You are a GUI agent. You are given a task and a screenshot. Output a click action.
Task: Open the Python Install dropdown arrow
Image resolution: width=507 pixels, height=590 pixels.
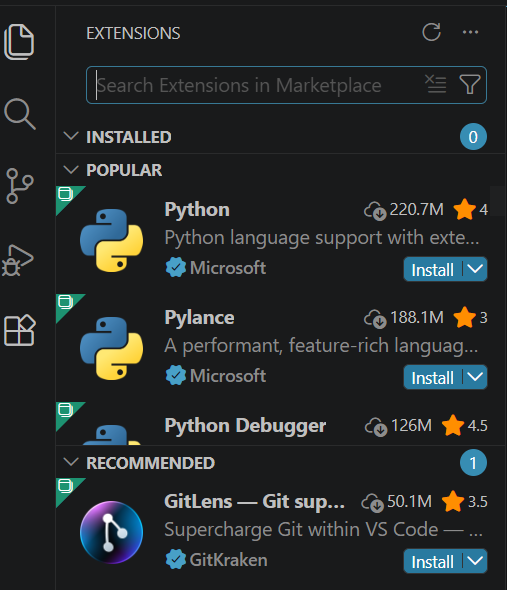[x=475, y=269]
